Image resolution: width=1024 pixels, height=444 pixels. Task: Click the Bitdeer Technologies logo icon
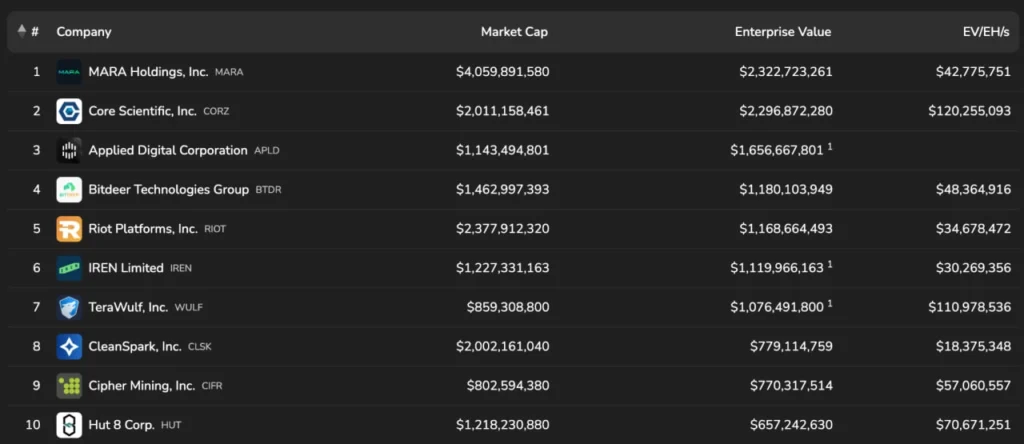(x=69, y=189)
